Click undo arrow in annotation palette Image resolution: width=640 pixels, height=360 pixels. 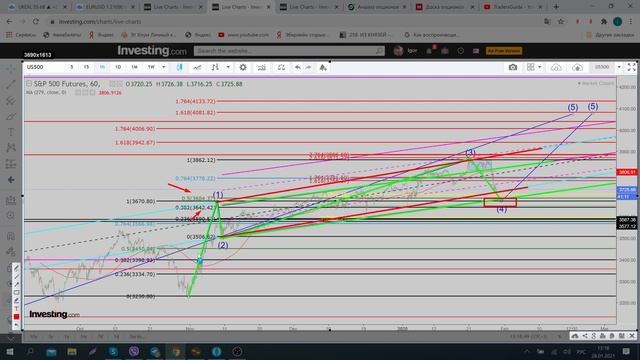(16, 325)
